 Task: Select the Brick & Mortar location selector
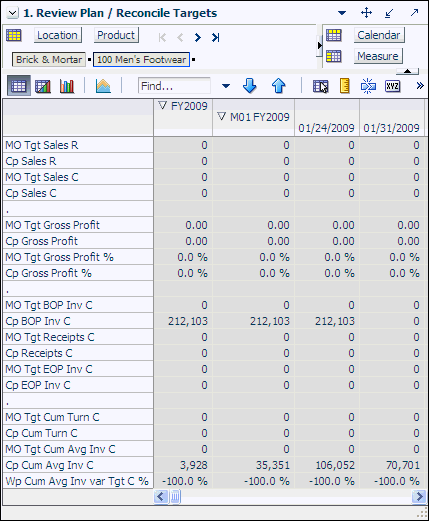pyautogui.click(x=49, y=60)
